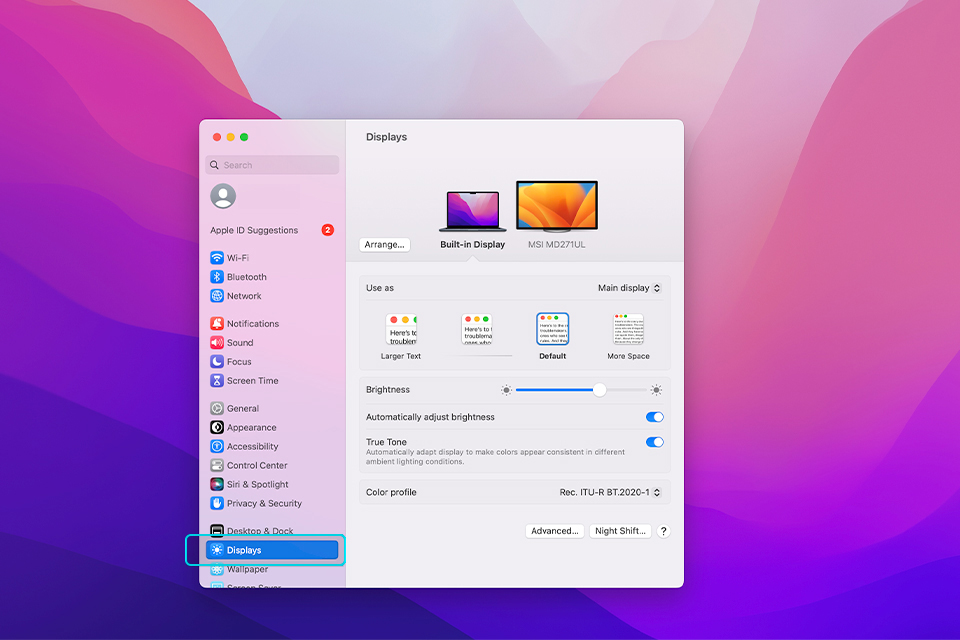Image resolution: width=960 pixels, height=640 pixels.
Task: Switch to the MSI MD271UL display
Action: point(557,205)
